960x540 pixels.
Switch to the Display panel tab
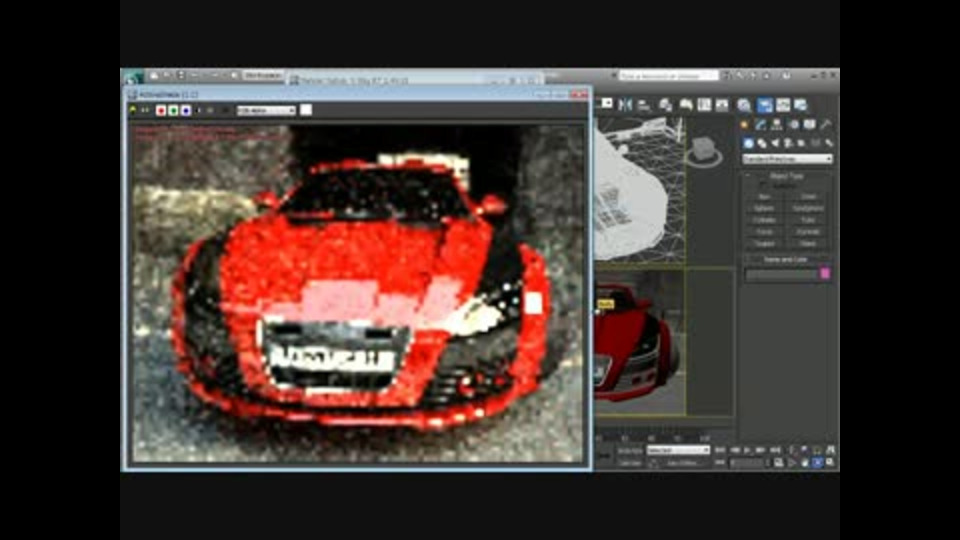[809, 124]
